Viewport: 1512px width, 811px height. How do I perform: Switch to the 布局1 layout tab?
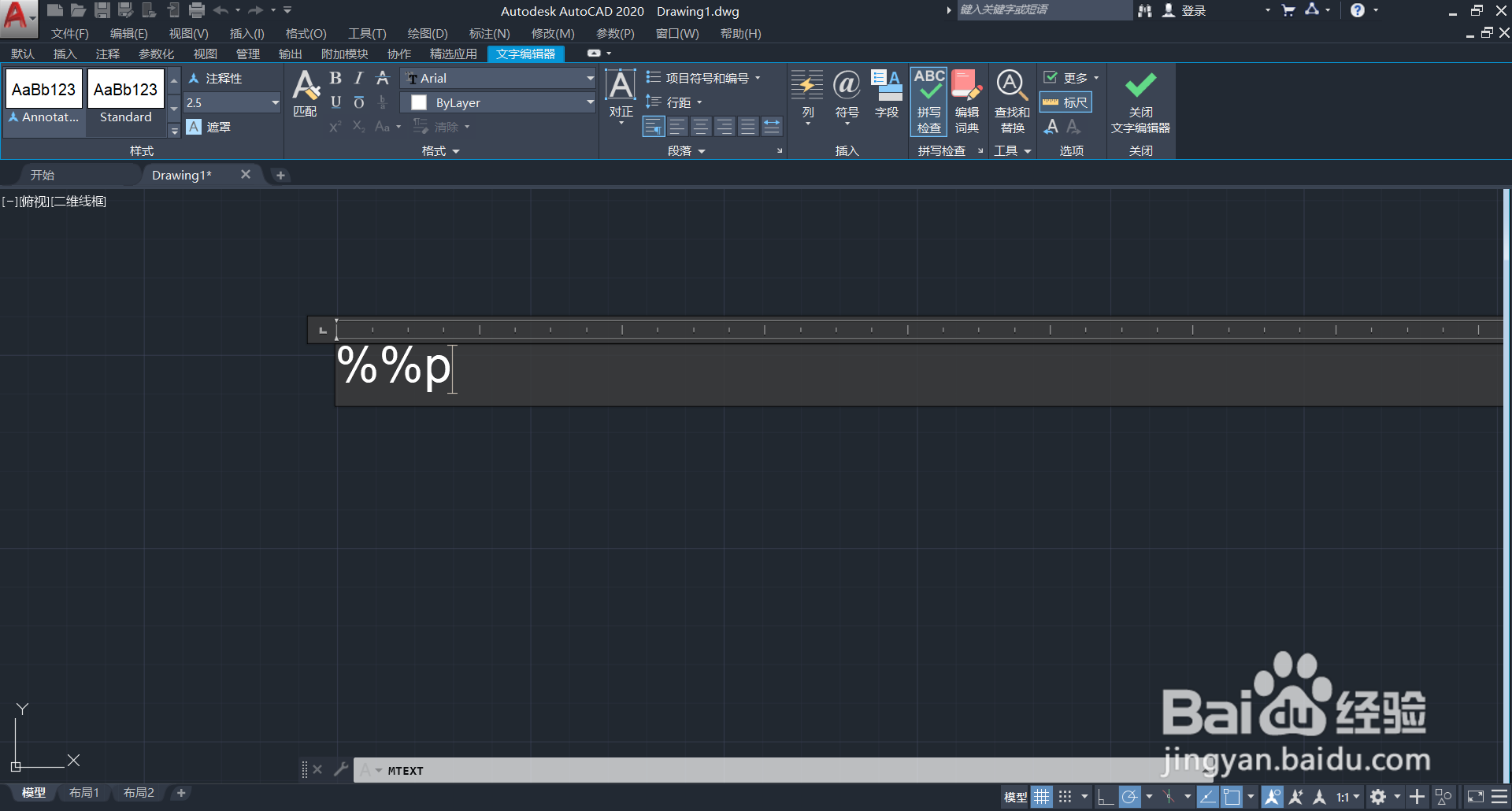(83, 793)
